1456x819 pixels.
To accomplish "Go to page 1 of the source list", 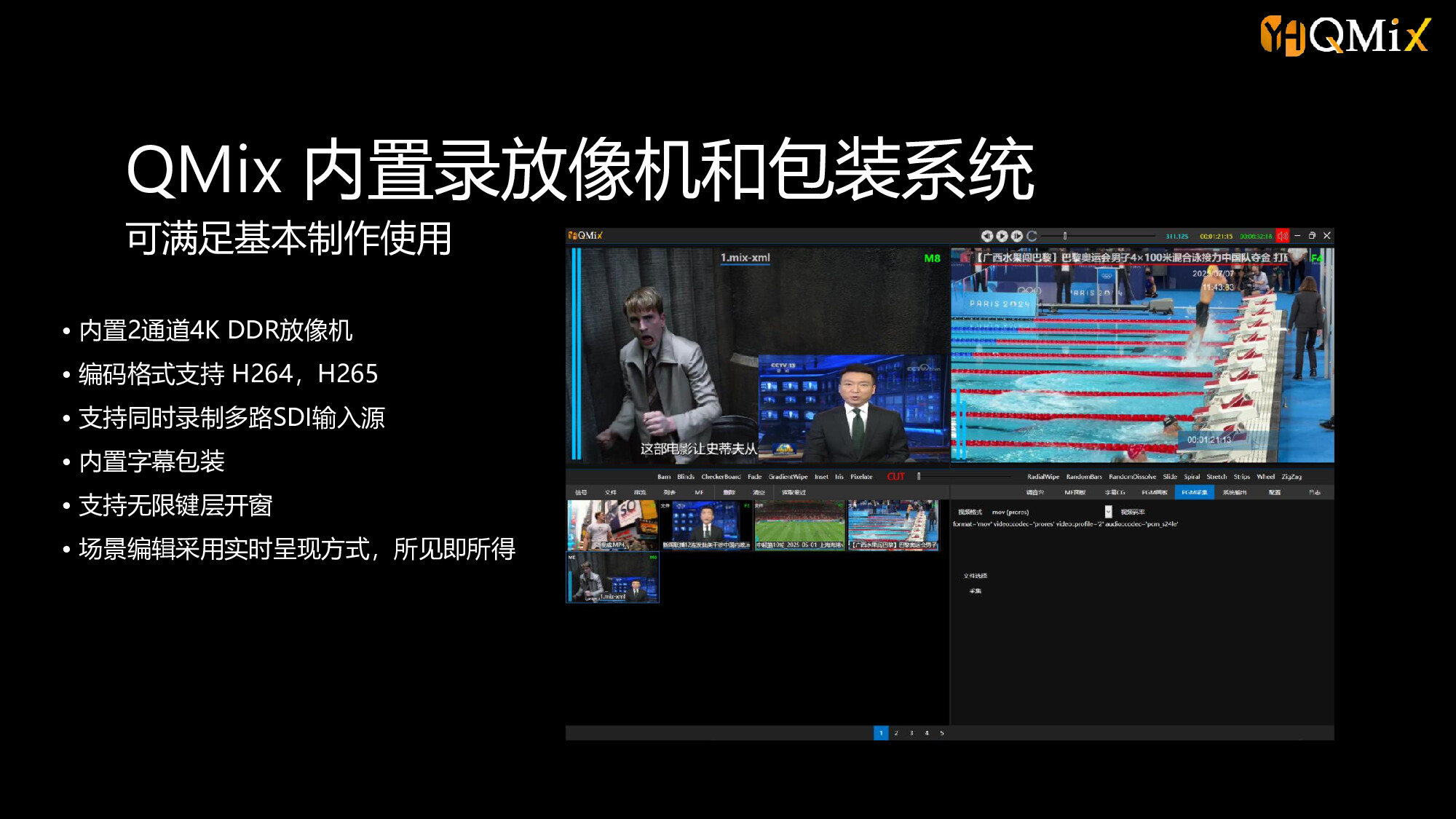I will [881, 733].
